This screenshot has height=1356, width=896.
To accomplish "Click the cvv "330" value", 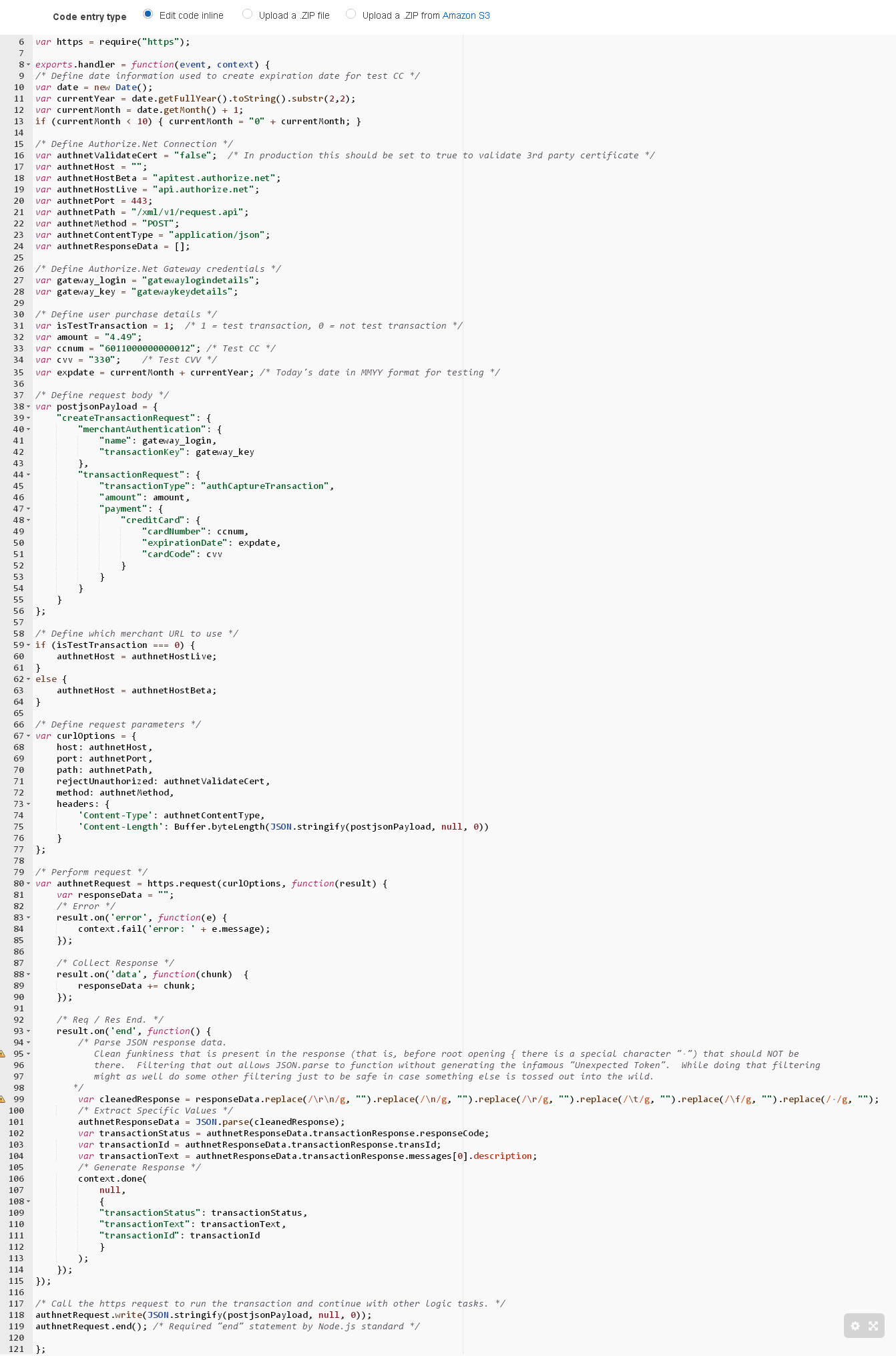I will (102, 359).
